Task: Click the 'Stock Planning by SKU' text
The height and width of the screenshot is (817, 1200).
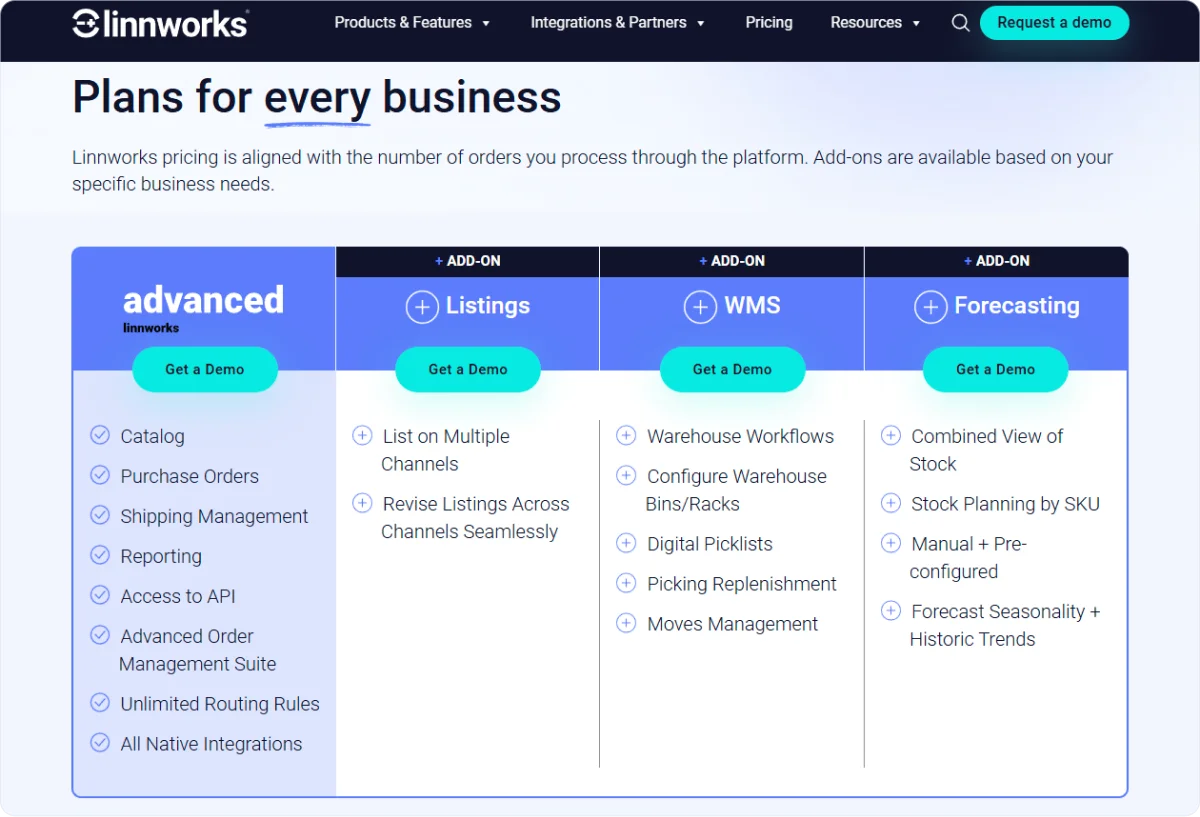Action: 1005,504
